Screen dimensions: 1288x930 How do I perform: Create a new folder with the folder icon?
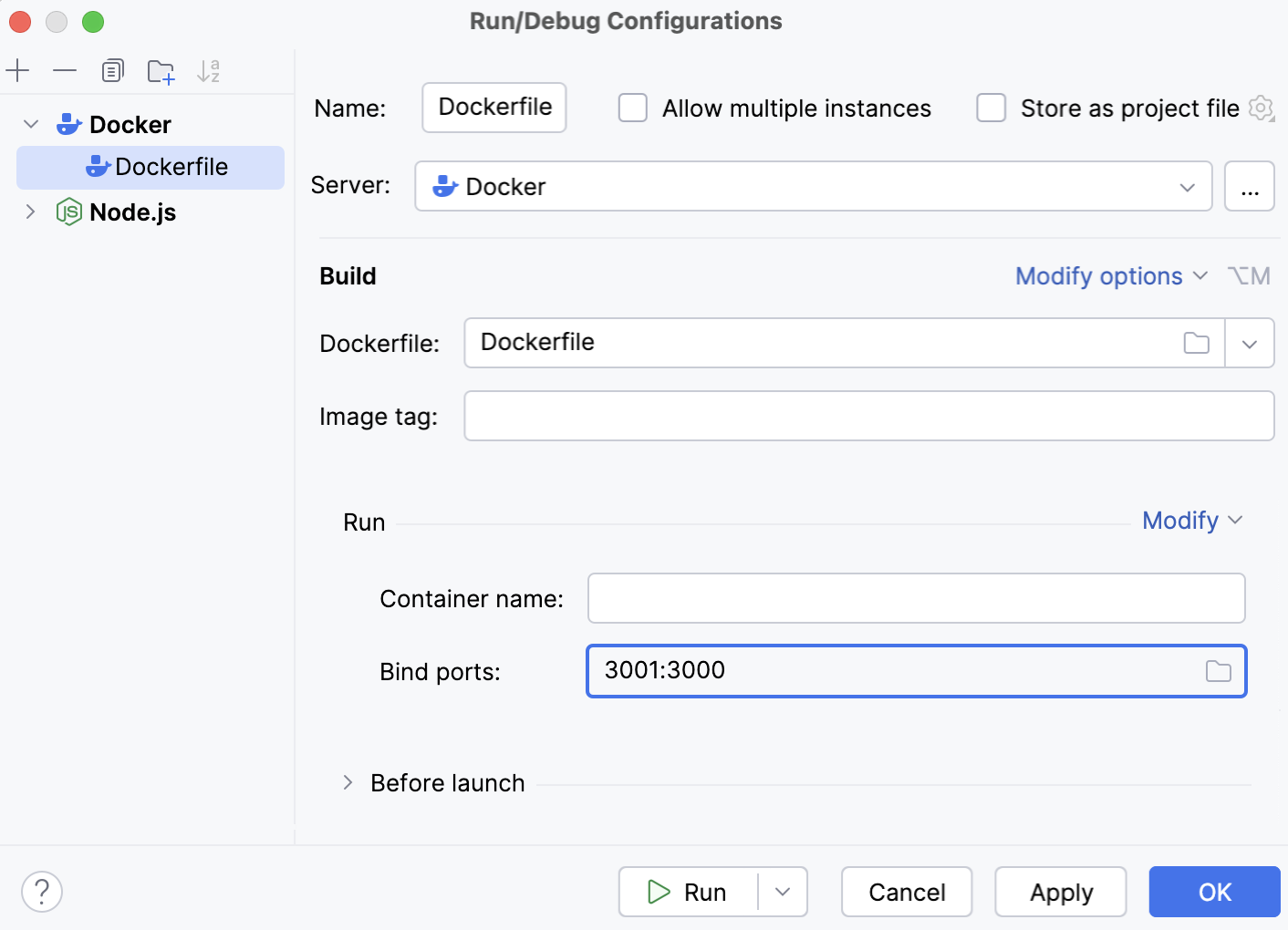161,71
